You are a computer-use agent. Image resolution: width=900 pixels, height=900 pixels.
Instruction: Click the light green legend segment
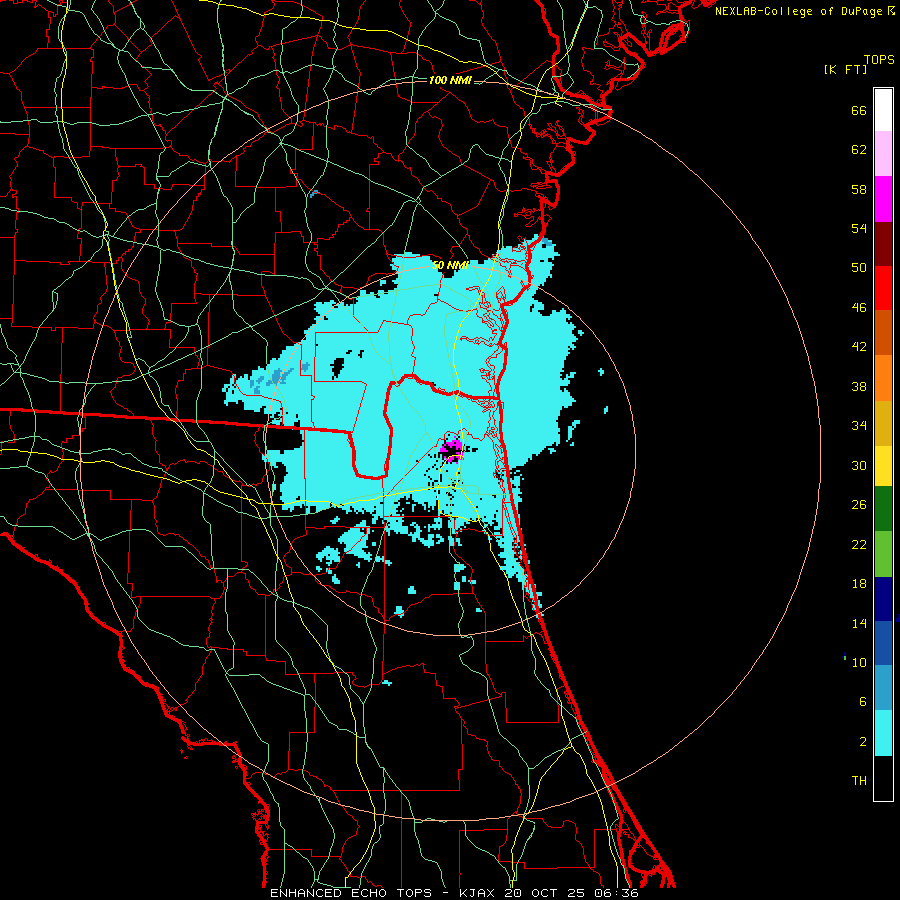click(x=883, y=554)
